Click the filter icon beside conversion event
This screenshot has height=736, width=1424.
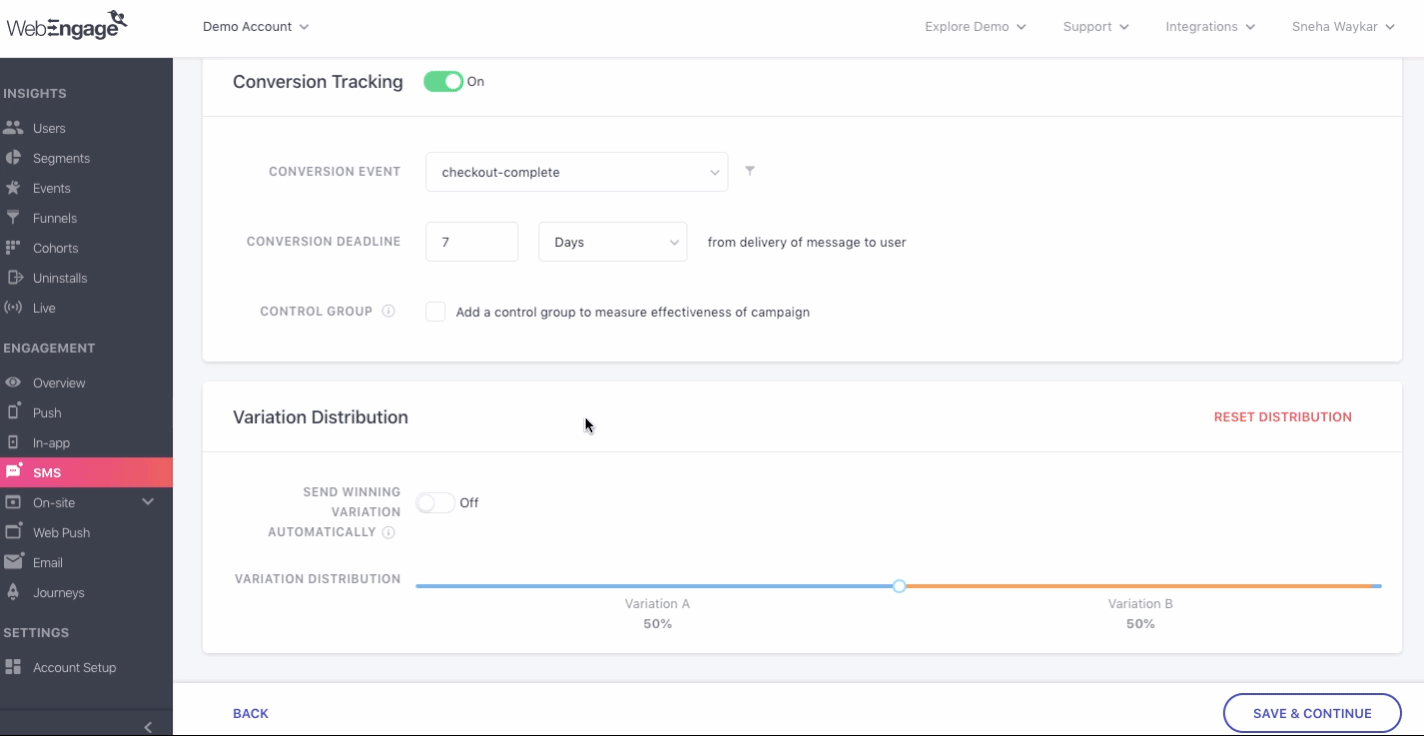coord(750,171)
